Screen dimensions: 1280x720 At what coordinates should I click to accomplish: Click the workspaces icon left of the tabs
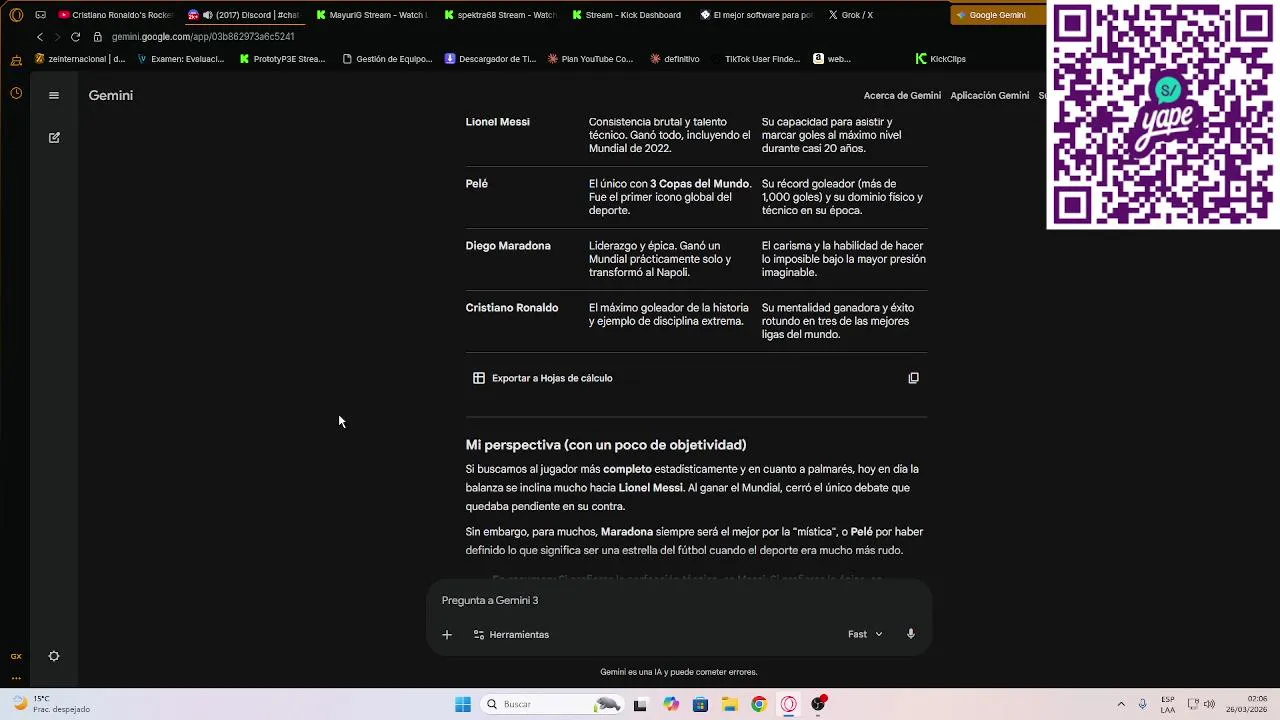click(x=40, y=15)
